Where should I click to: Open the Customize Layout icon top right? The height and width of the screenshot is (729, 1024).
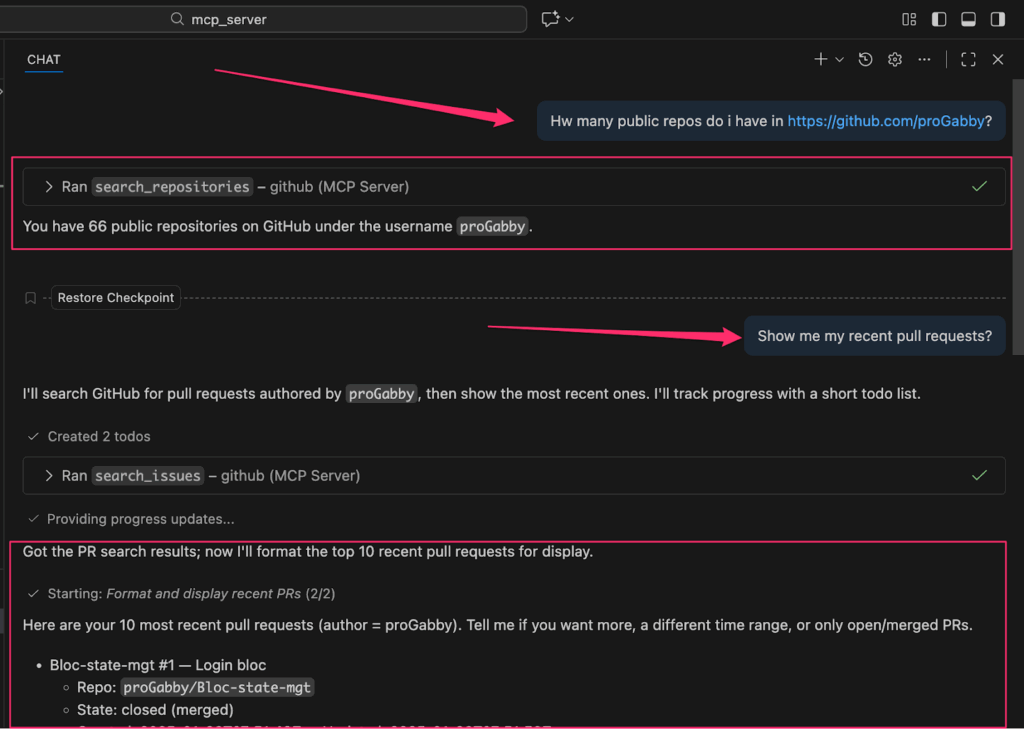(908, 19)
